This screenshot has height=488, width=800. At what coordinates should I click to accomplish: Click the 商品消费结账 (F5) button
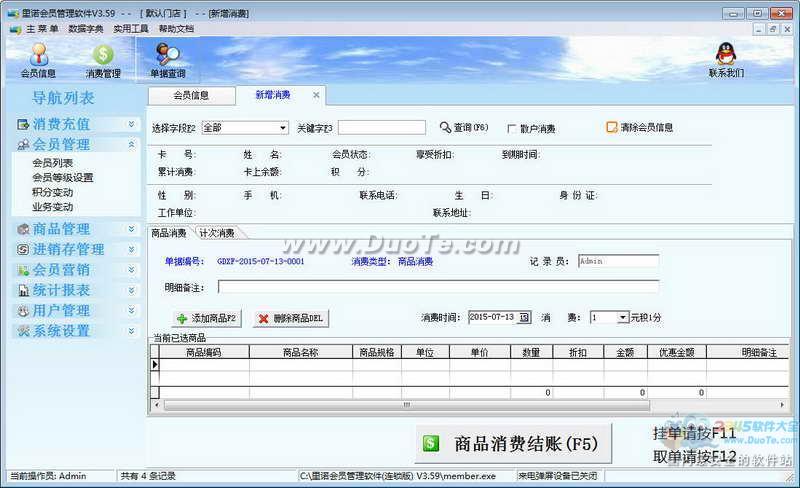tap(513, 443)
